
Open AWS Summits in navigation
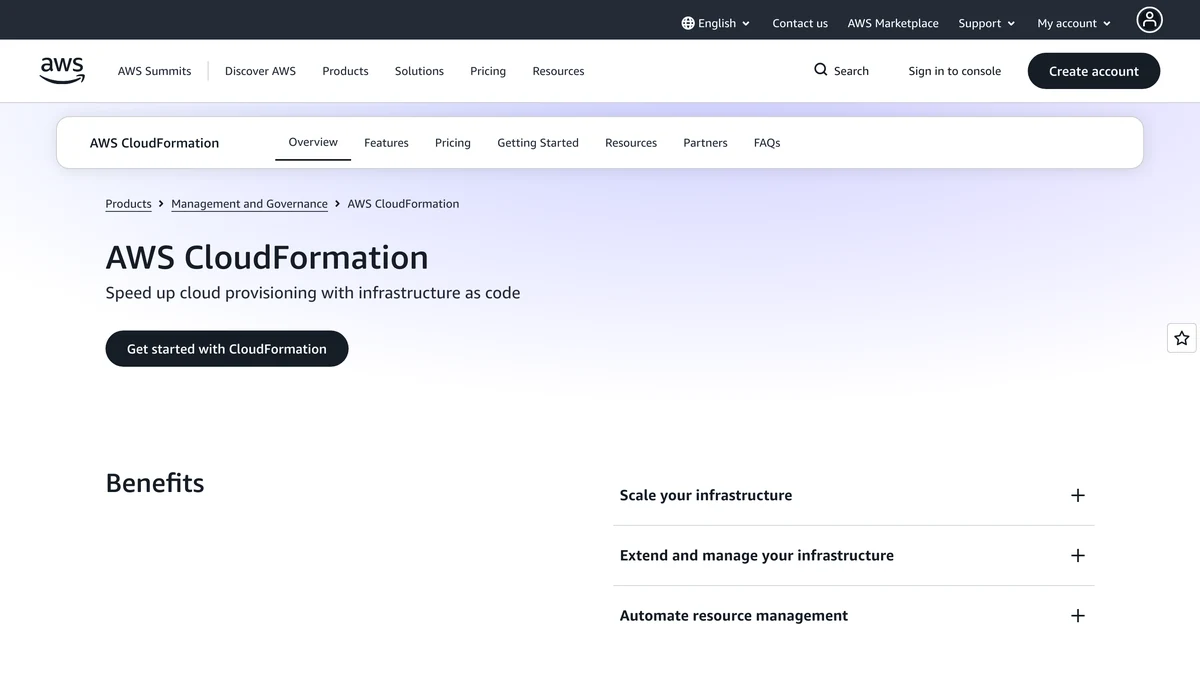click(x=154, y=71)
